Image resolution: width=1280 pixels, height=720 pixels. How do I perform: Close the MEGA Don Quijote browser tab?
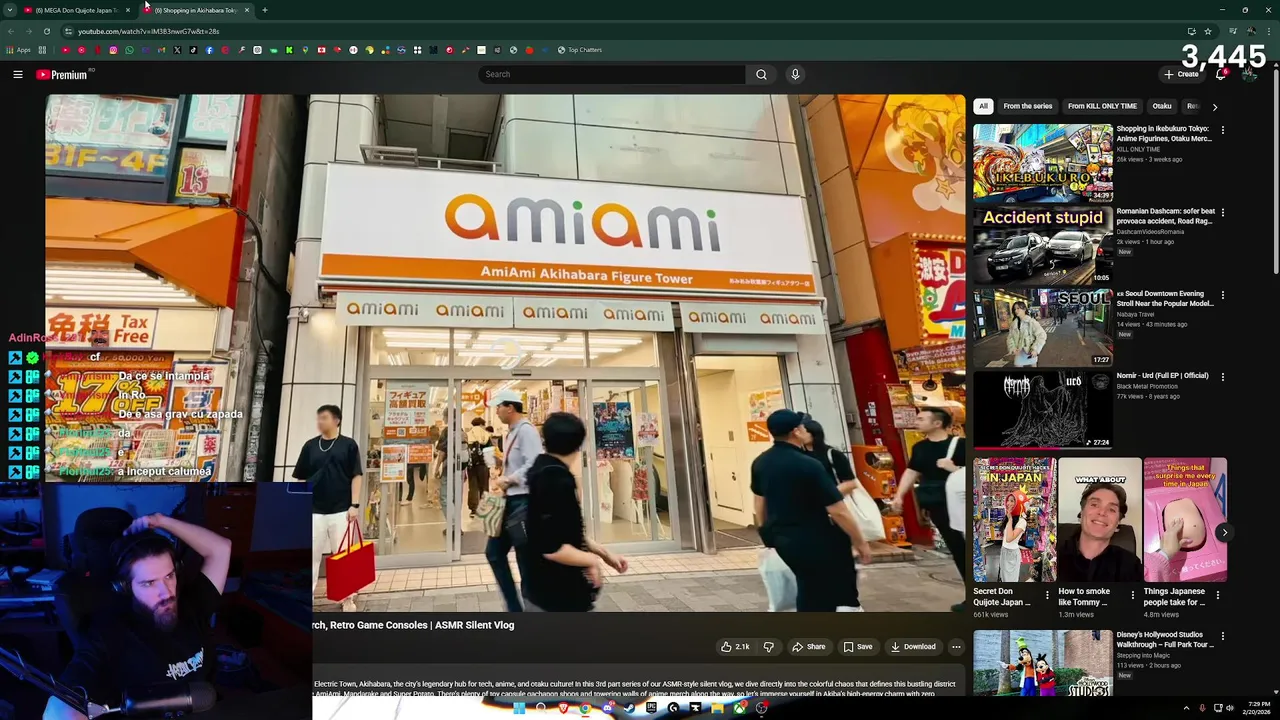(x=128, y=10)
